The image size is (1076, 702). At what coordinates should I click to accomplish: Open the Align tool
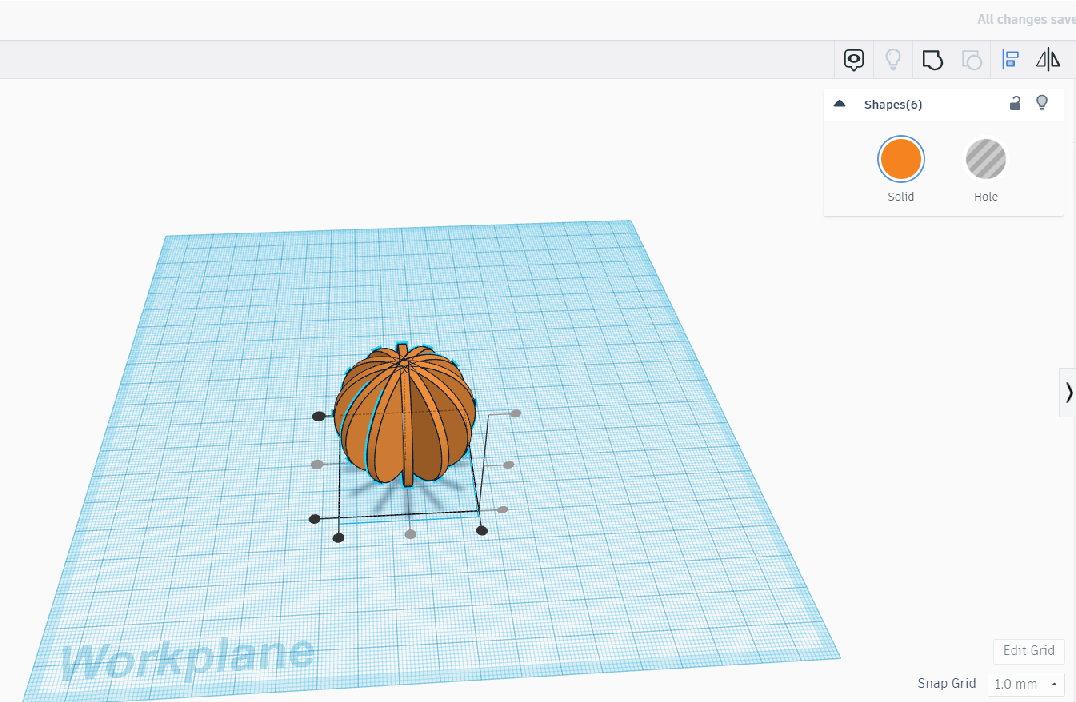(1010, 59)
